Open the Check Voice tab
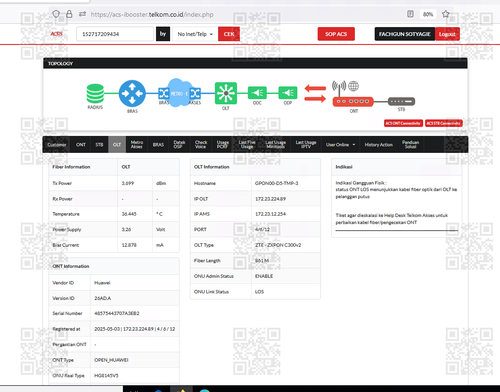Viewport: 500px width, 392px height. [x=201, y=144]
